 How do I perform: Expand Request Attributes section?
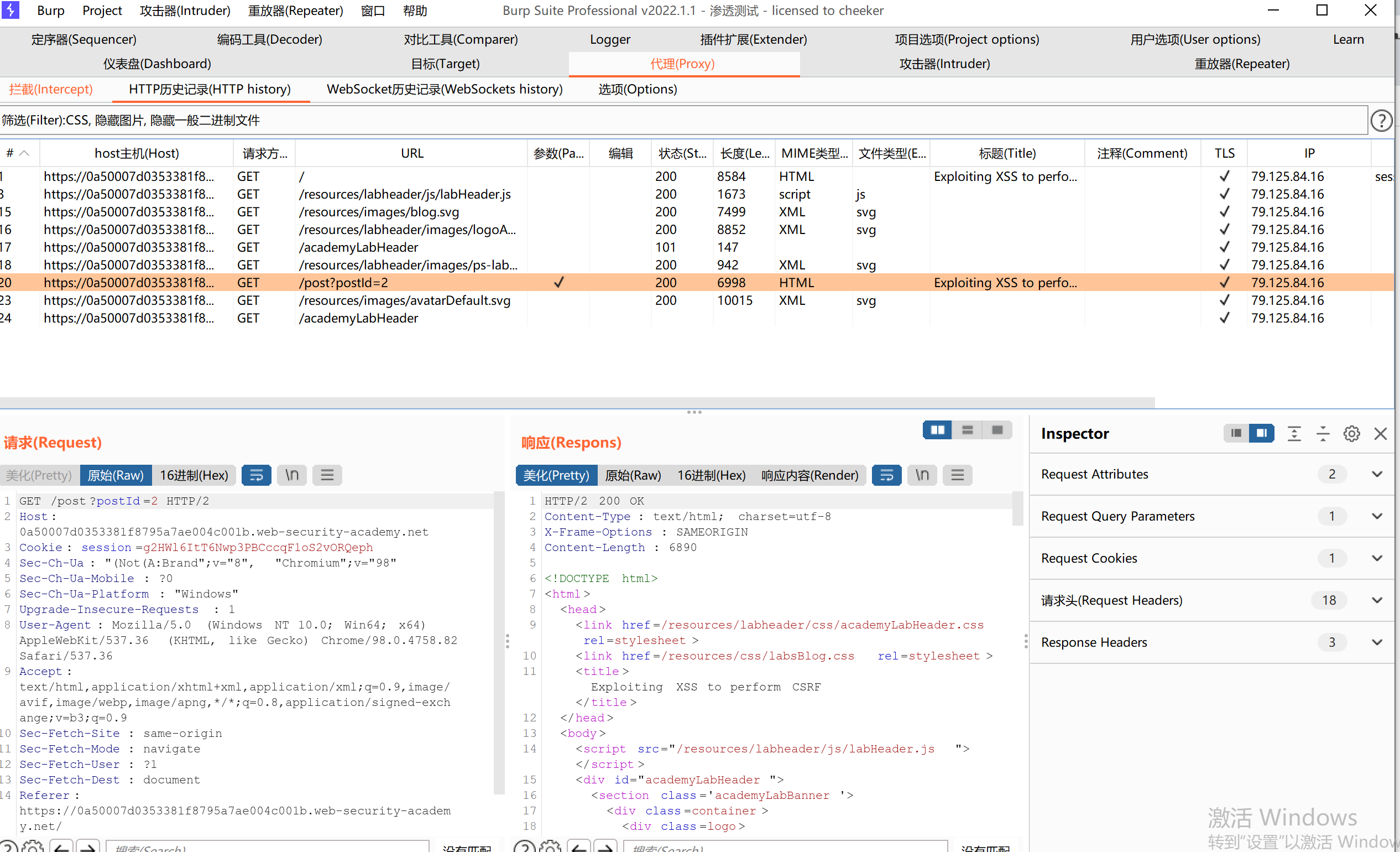pyautogui.click(x=1376, y=475)
